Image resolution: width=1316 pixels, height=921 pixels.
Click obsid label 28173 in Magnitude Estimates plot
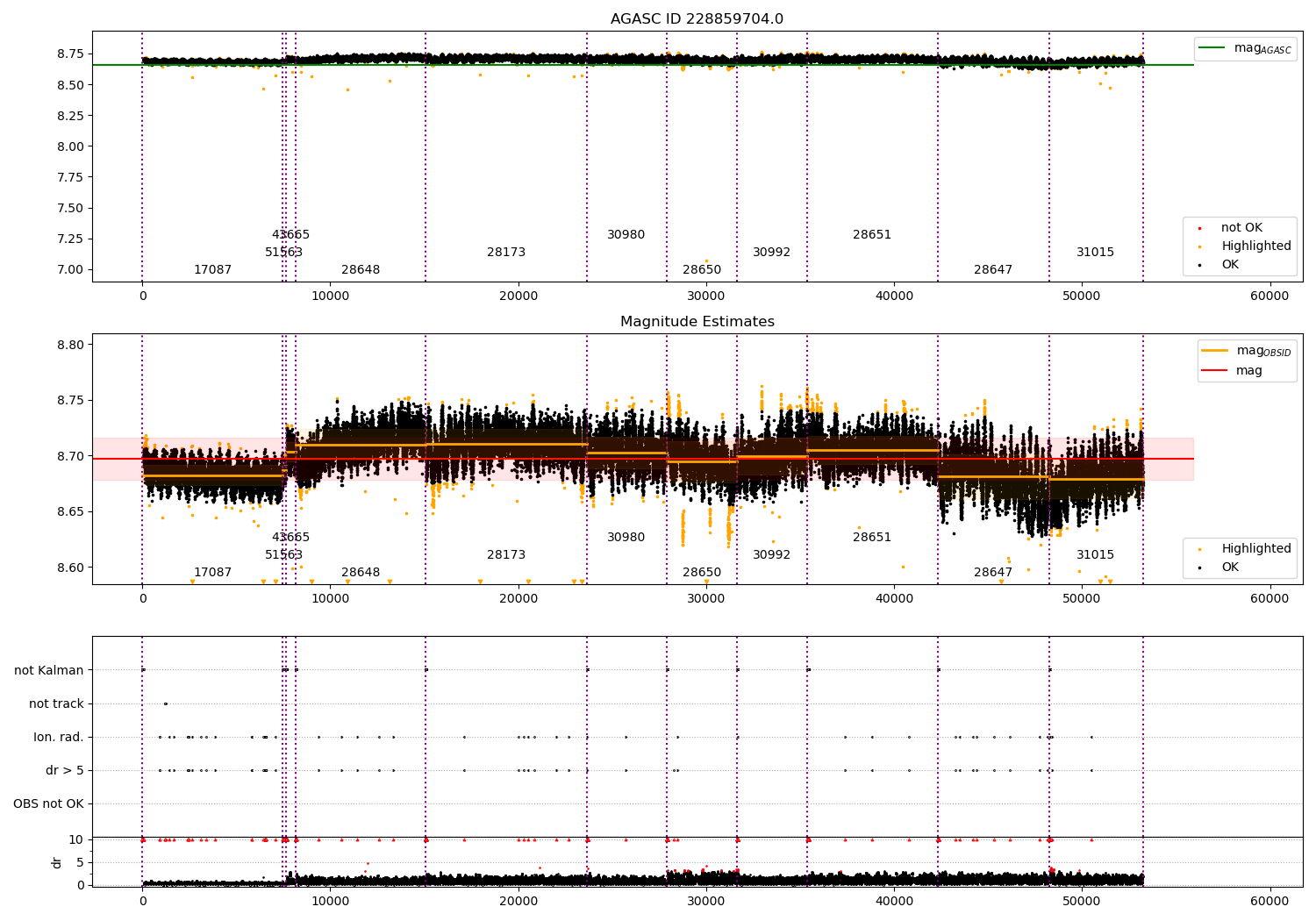click(x=506, y=555)
